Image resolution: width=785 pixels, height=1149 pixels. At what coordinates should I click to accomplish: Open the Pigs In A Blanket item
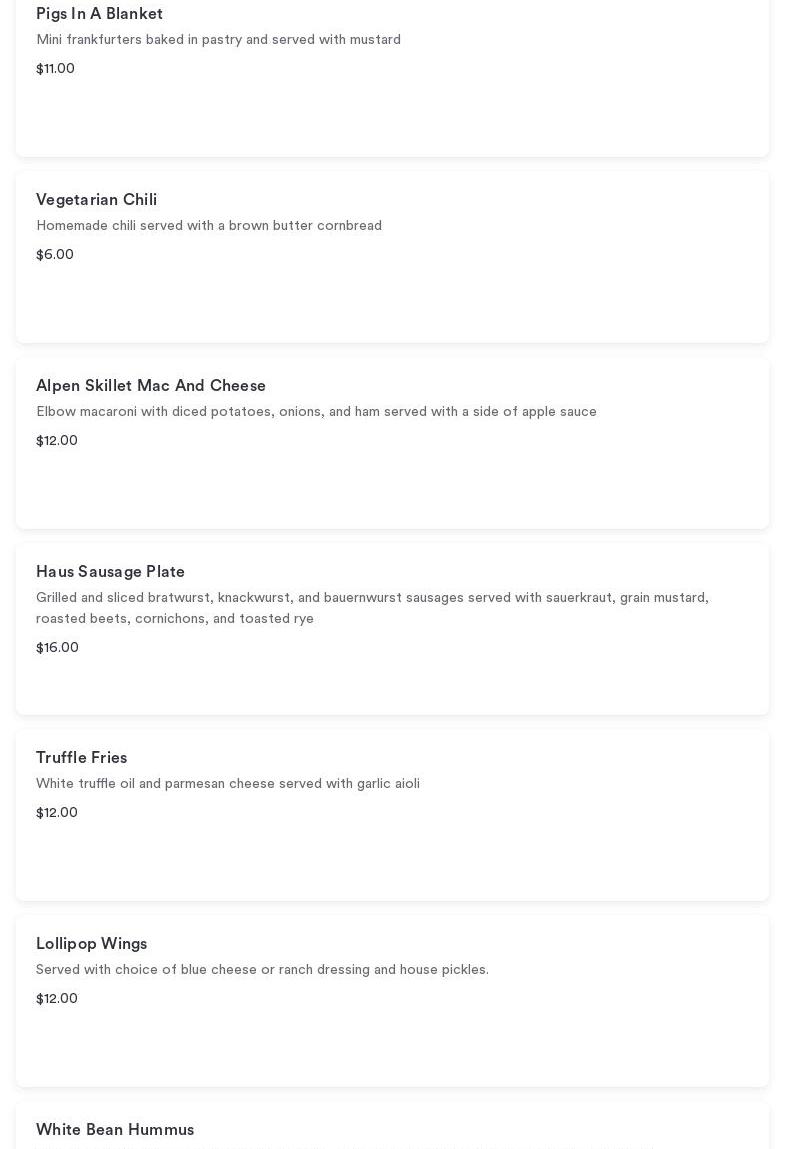coord(99,14)
